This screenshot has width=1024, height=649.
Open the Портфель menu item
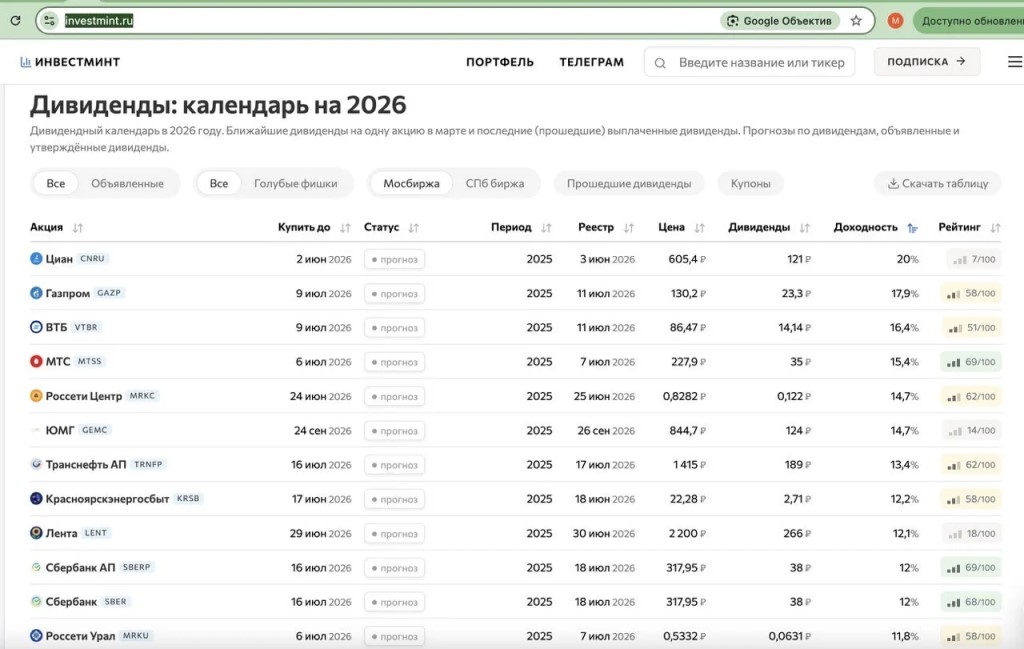[500, 62]
